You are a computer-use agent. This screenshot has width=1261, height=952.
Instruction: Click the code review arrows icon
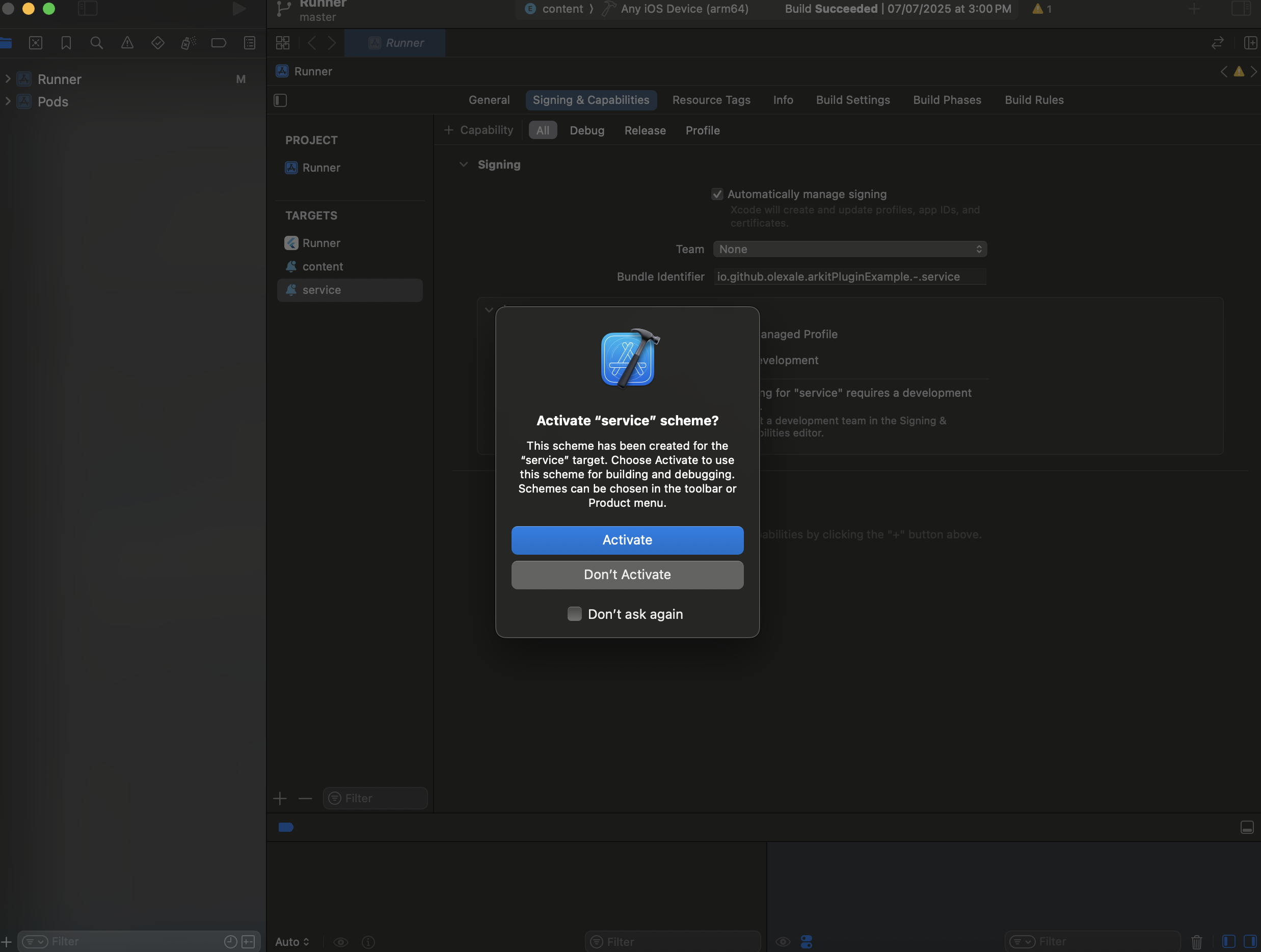pos(1217,43)
